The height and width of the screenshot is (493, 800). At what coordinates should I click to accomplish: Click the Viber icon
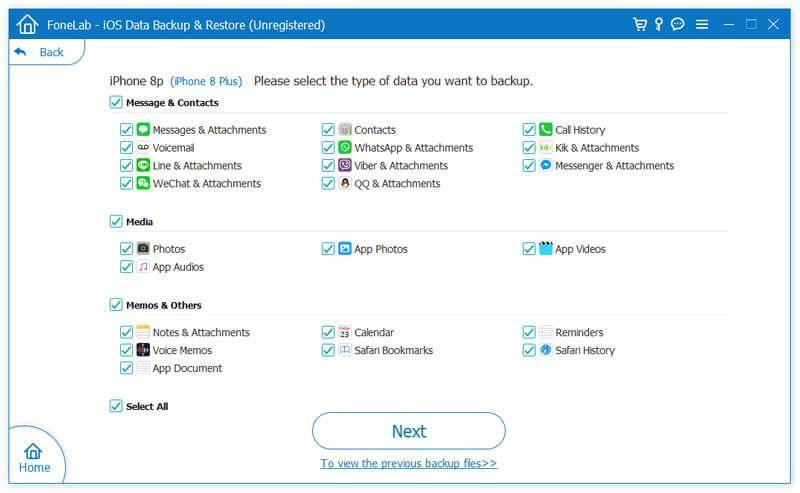[345, 165]
